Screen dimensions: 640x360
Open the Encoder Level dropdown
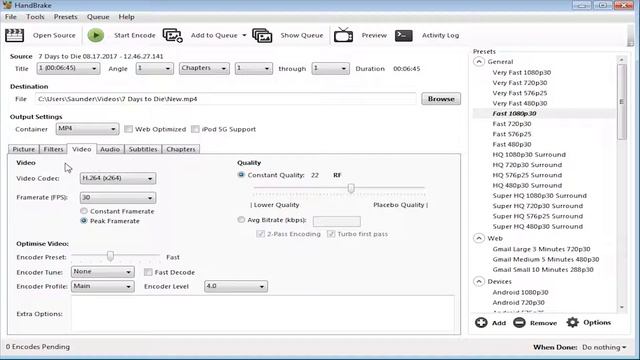(236, 287)
